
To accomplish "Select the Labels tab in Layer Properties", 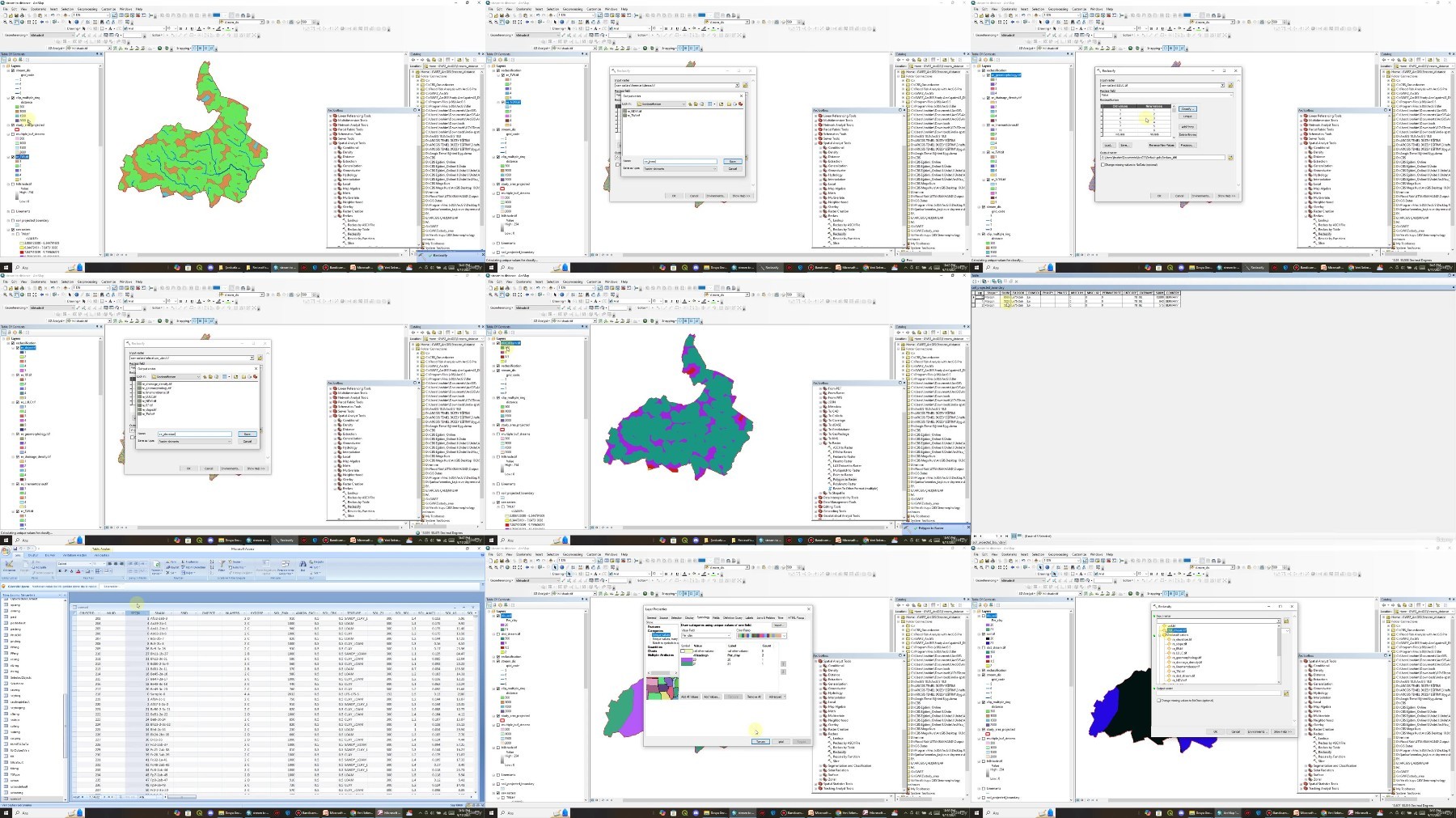I will pos(749,617).
